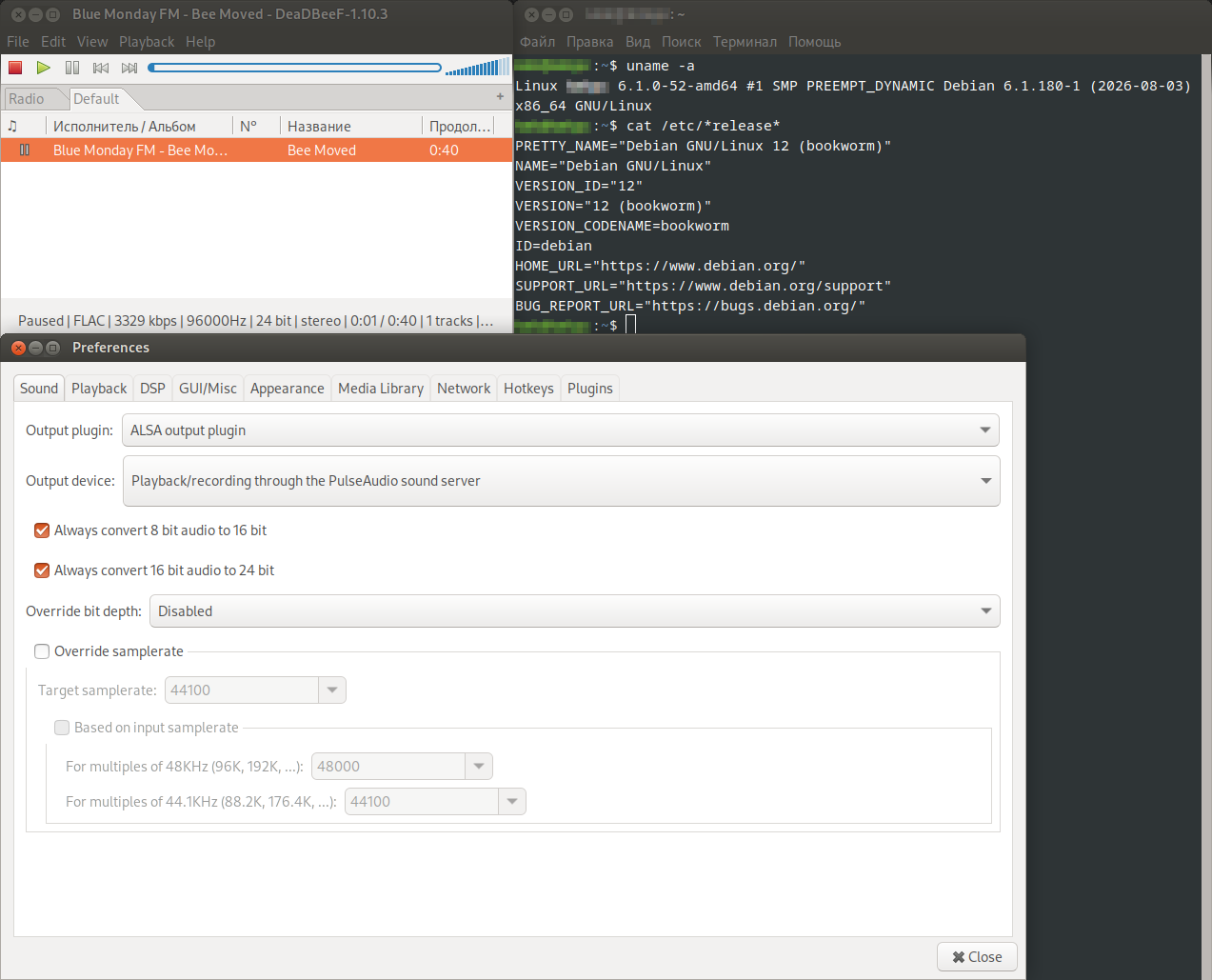Click the volume bars indicator

point(476,68)
